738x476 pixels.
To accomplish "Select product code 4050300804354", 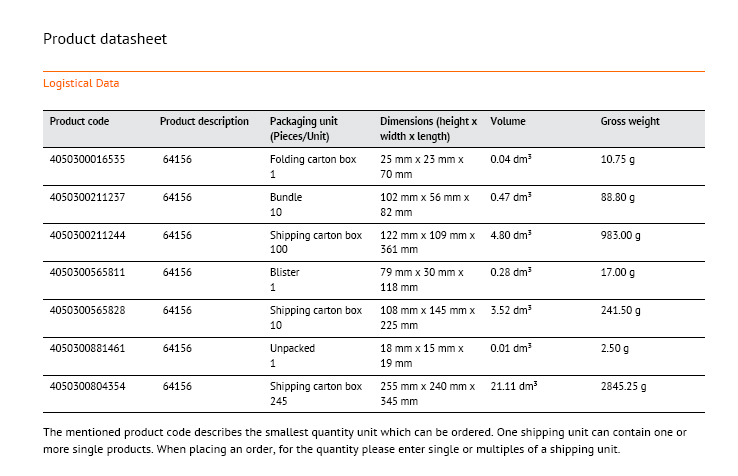I will pyautogui.click(x=88, y=386).
